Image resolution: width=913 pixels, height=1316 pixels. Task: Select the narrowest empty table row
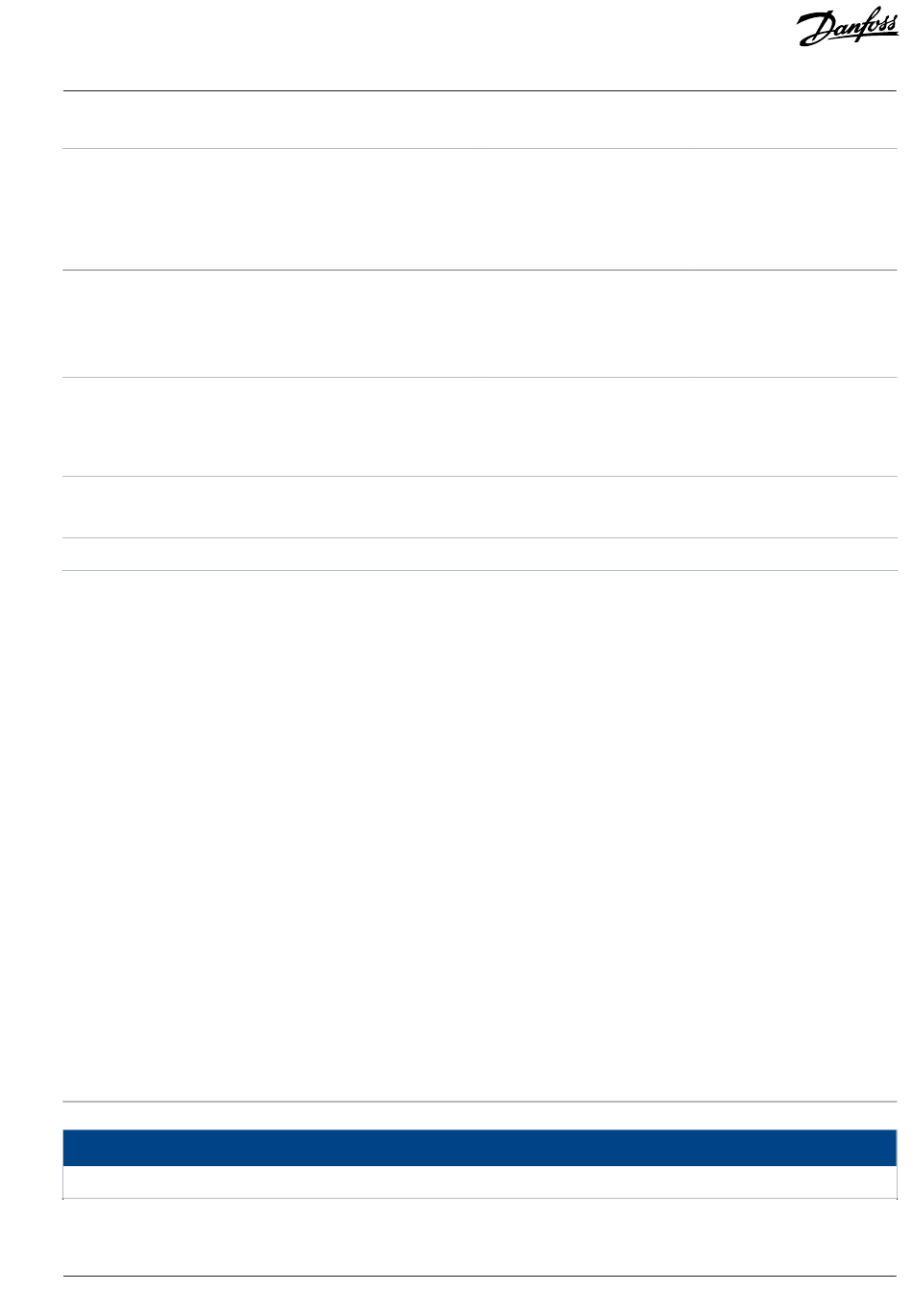tap(480, 554)
